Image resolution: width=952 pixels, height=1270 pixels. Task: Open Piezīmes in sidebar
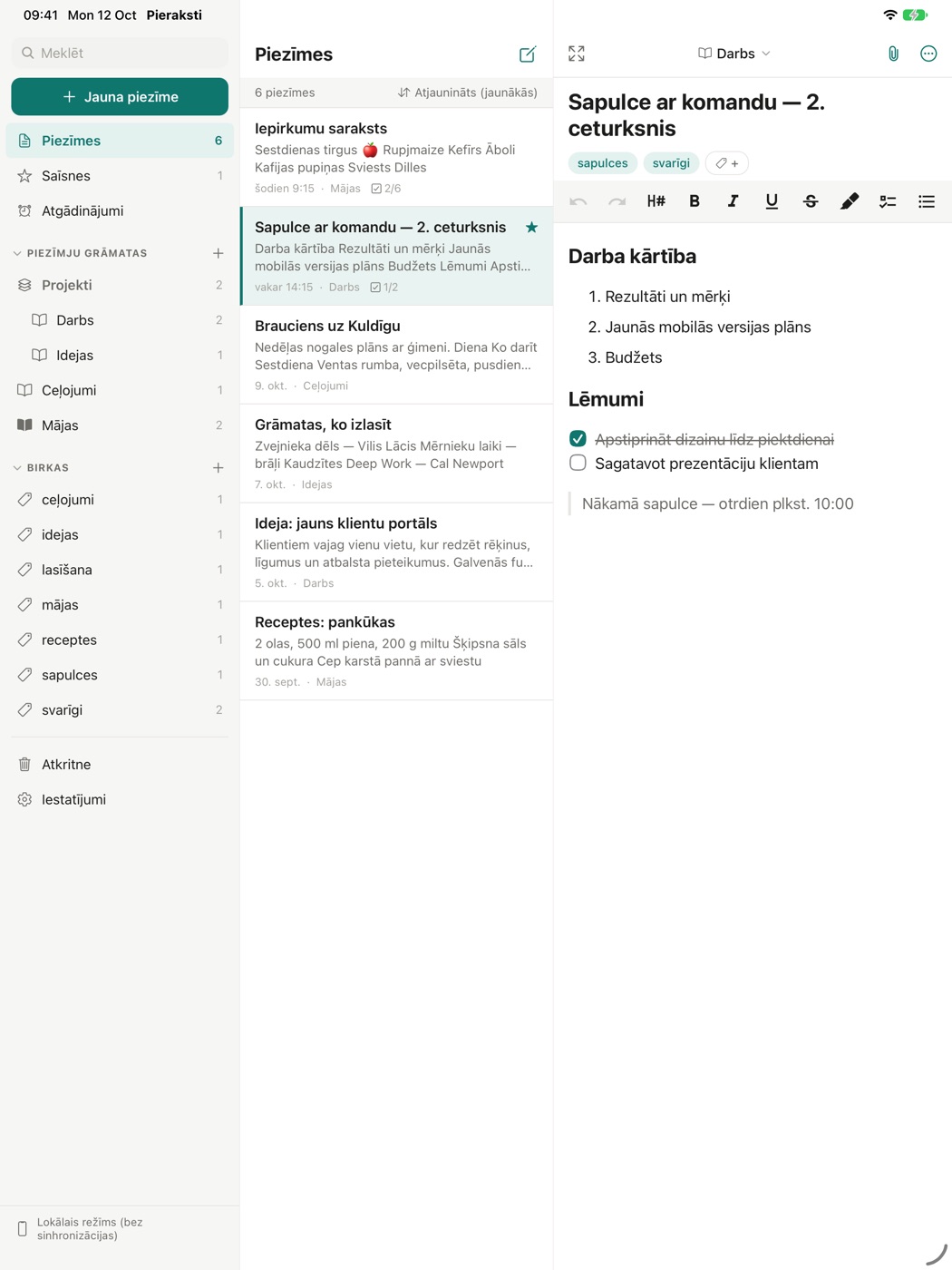[x=120, y=141]
